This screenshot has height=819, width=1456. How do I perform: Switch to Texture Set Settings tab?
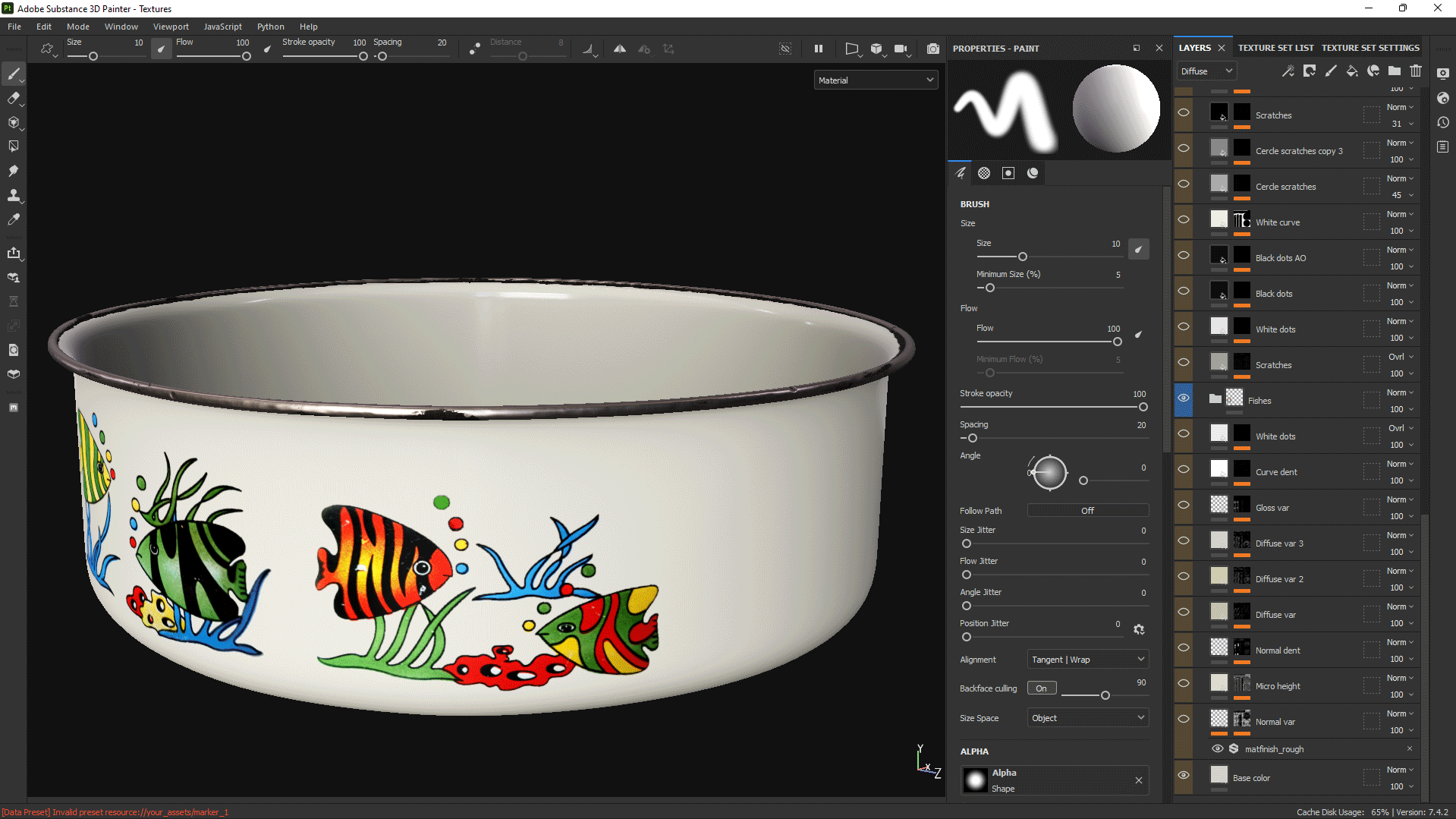[1370, 48]
